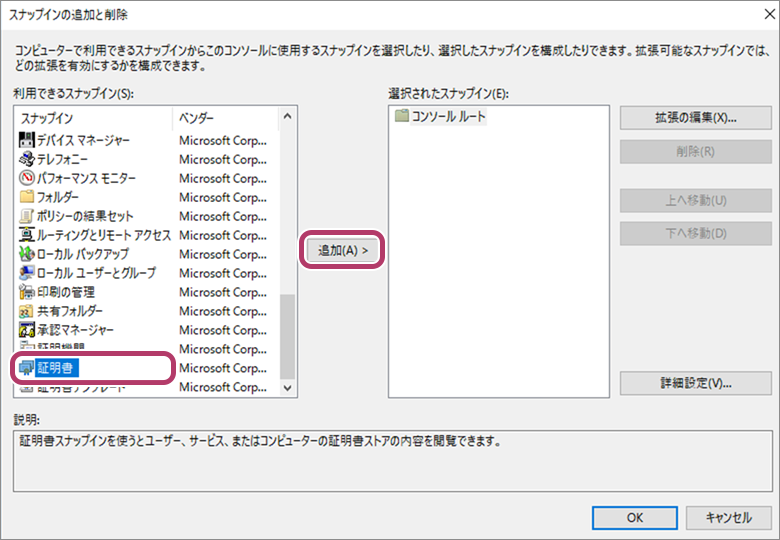Click the ベンダー column header
780x540 pixels.
pyautogui.click(x=226, y=118)
